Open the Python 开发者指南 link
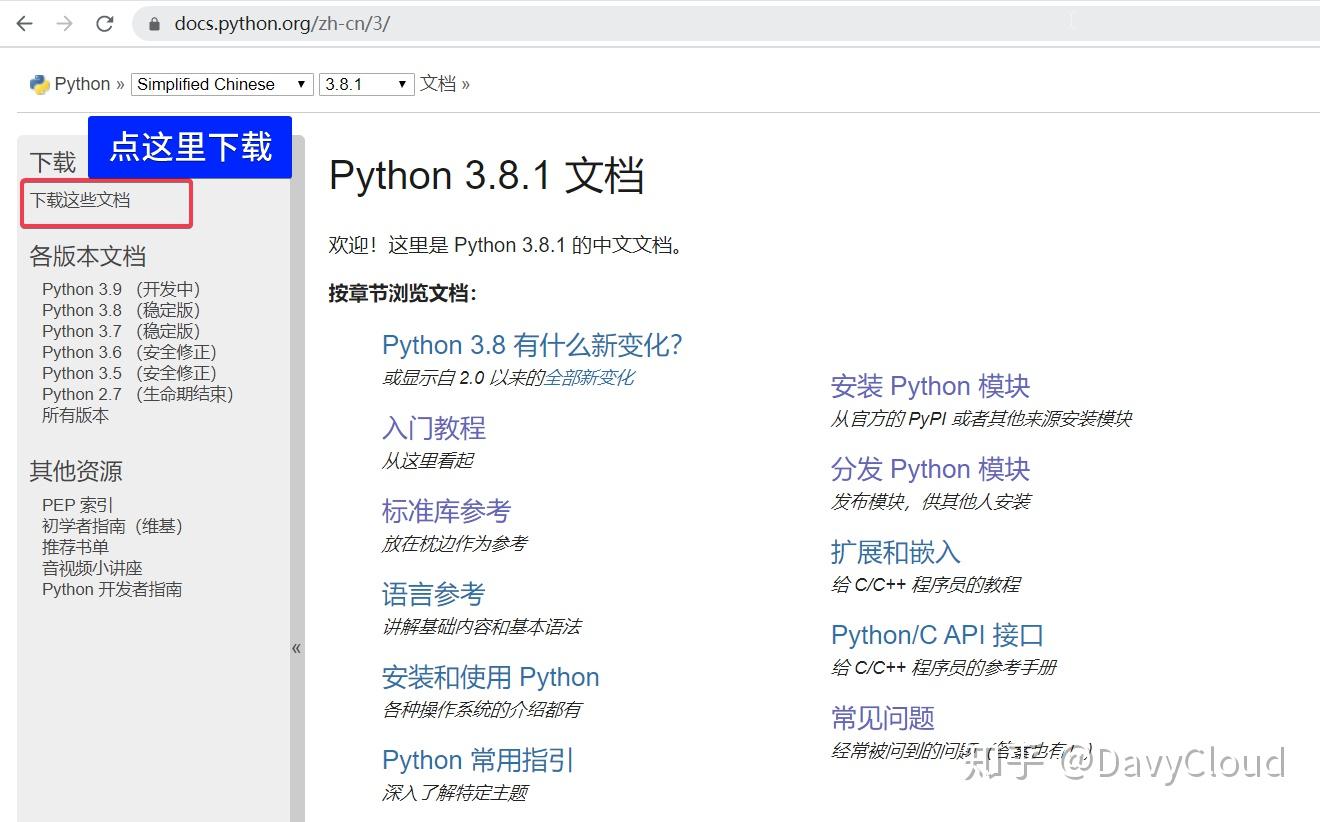The image size is (1320, 822). click(x=112, y=589)
